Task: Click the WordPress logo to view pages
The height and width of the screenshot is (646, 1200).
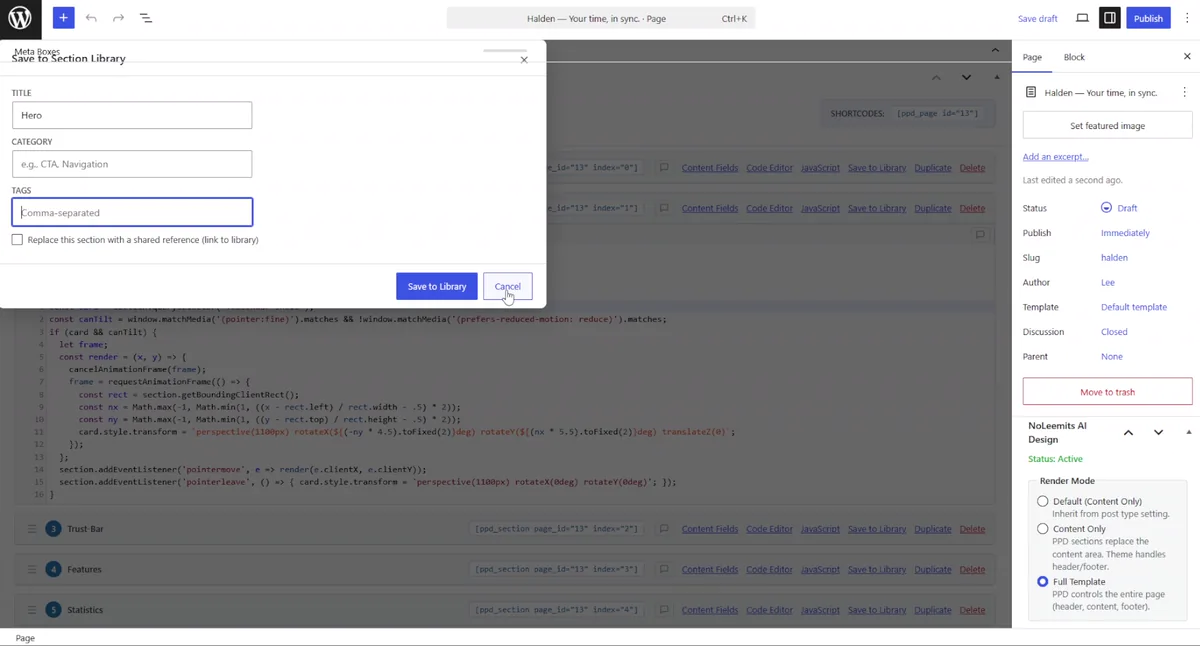Action: 20,18
